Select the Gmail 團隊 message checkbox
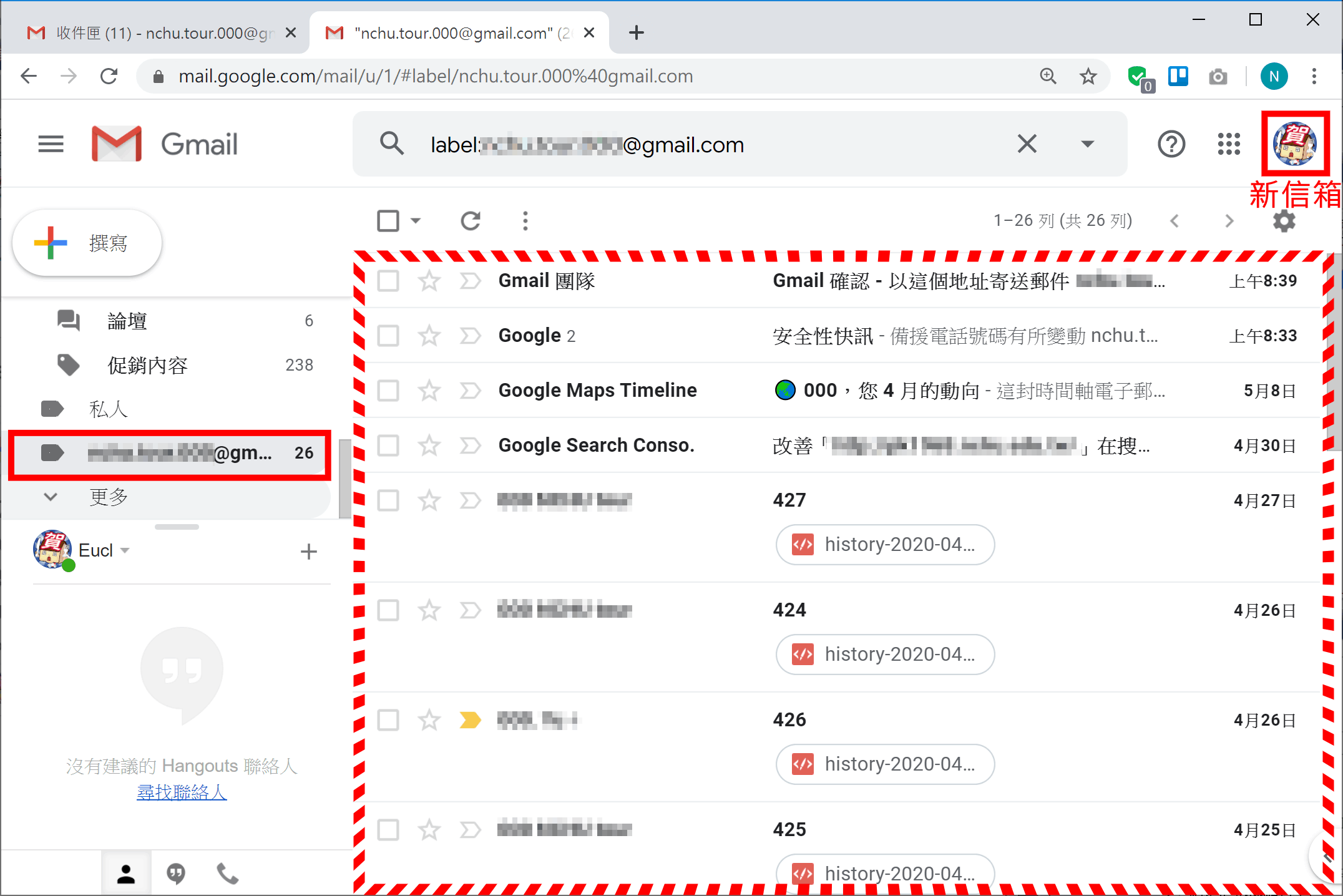This screenshot has width=1343, height=896. [388, 281]
